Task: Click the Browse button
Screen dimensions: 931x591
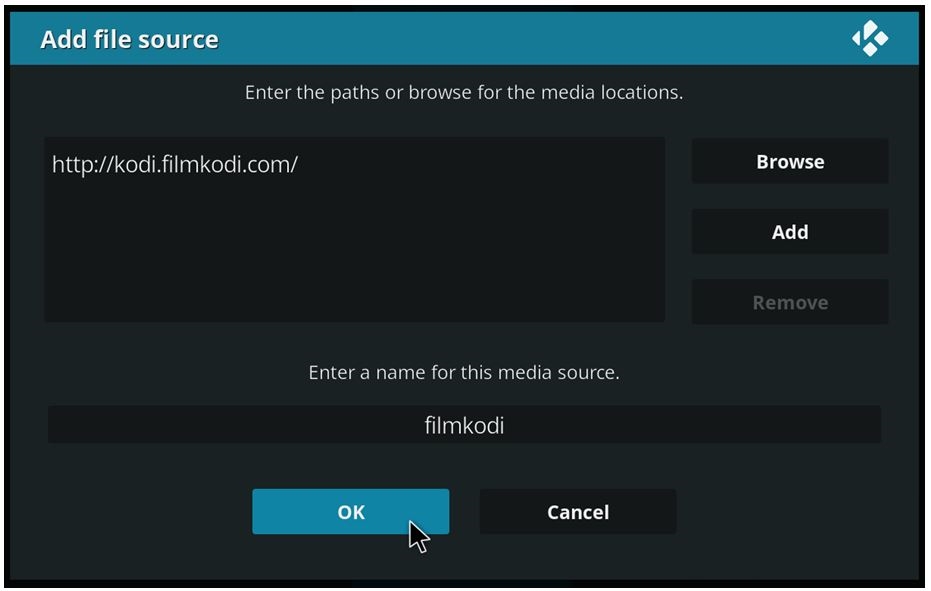Action: coord(790,162)
